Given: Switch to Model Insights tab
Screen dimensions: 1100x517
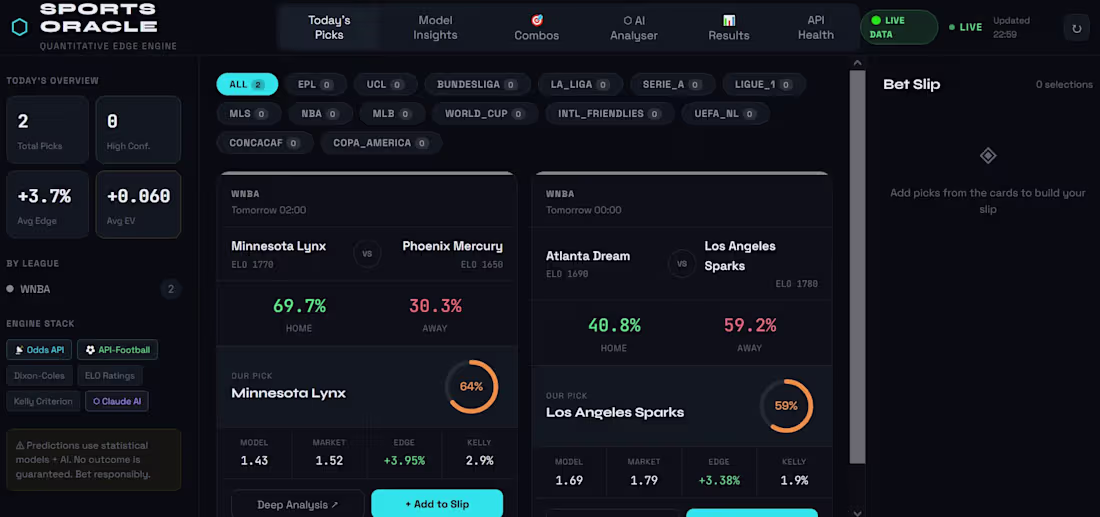Looking at the screenshot, I should click(435, 28).
